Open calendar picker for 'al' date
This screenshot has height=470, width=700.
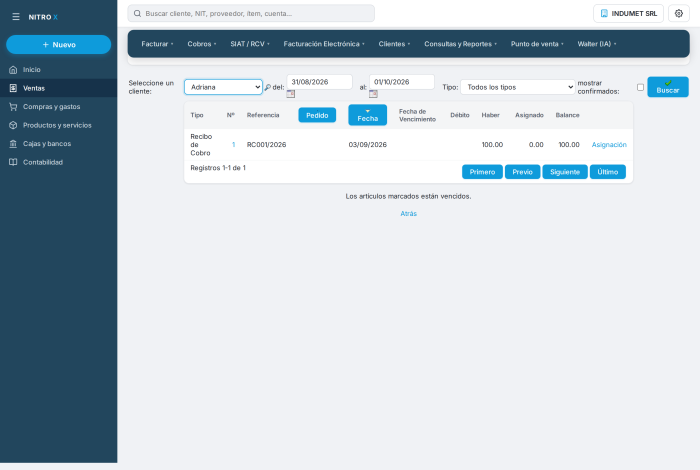373,94
